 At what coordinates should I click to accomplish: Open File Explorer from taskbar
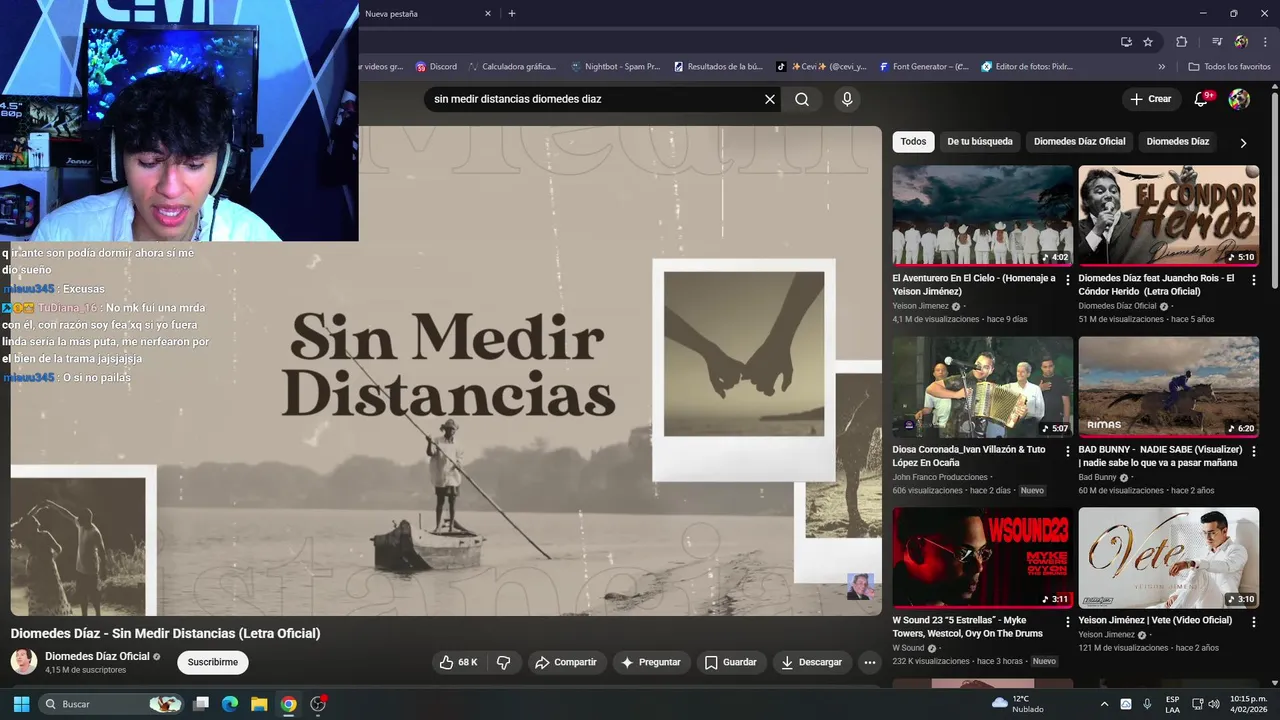pyautogui.click(x=259, y=704)
